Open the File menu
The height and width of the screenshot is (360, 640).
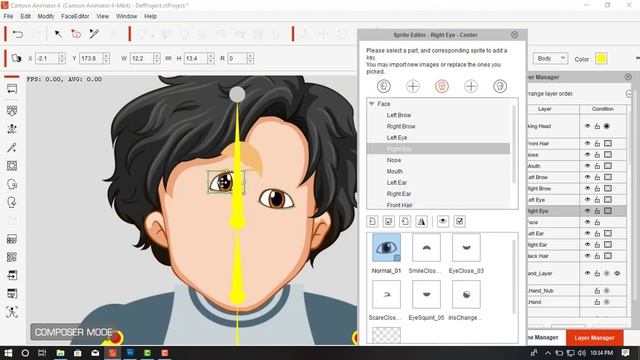(x=8, y=16)
